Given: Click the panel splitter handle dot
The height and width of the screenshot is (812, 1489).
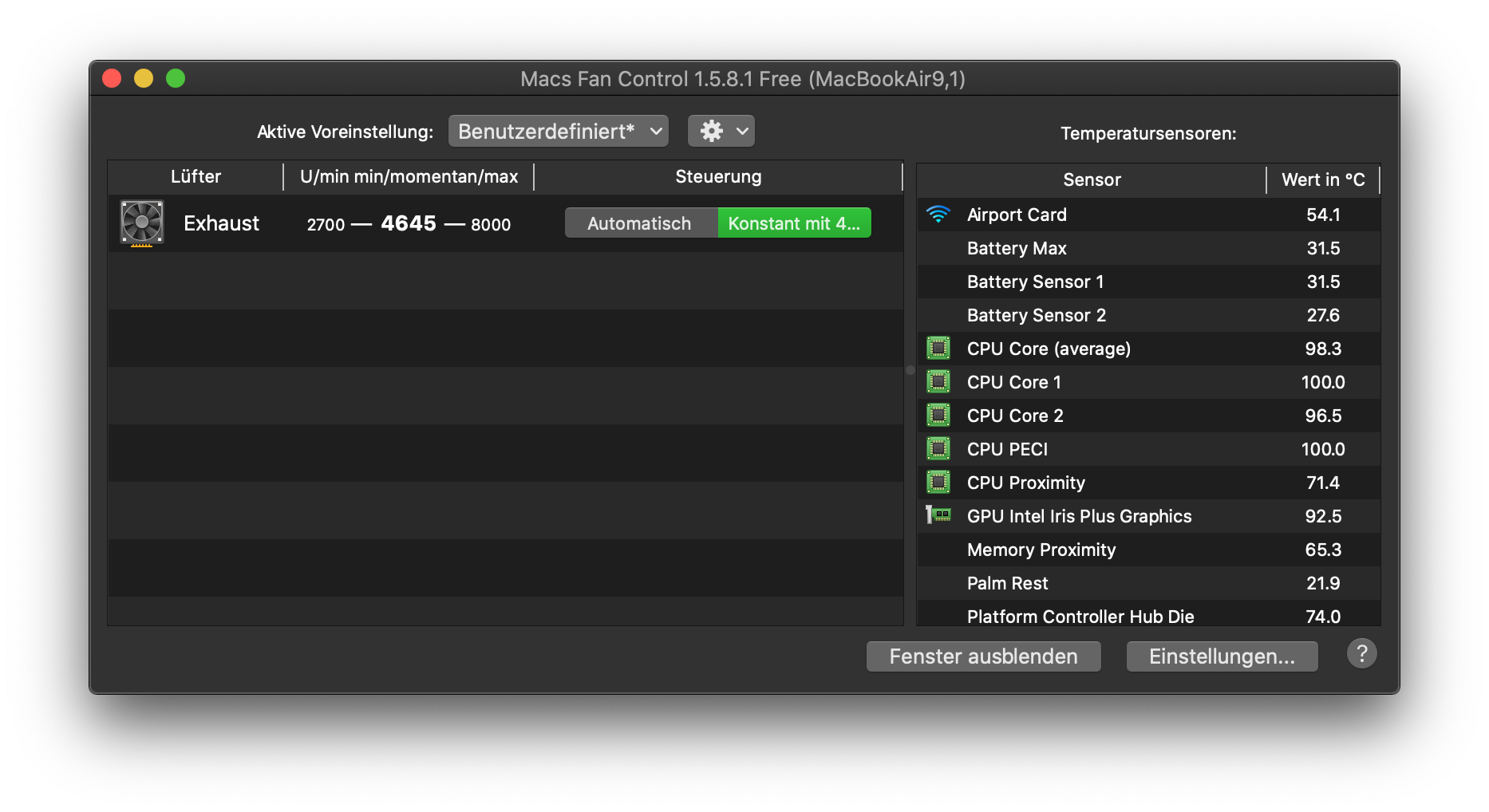Looking at the screenshot, I should (x=910, y=370).
